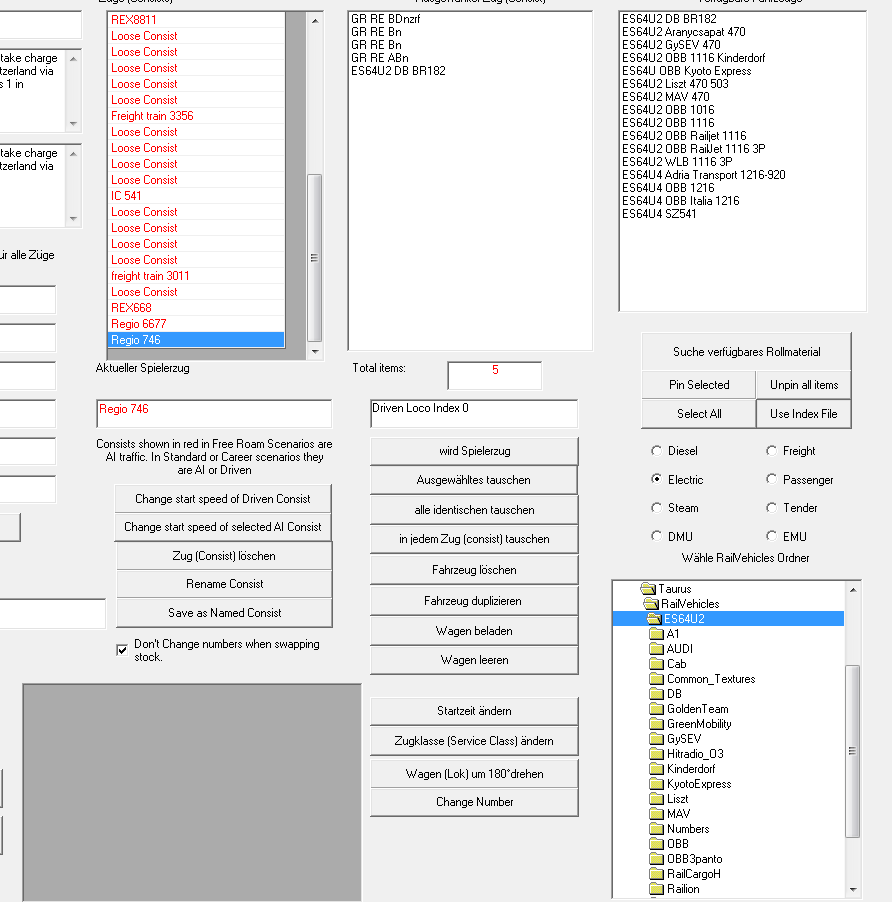The width and height of the screenshot is (892, 902).
Task: Click the Common_Textures folder icon
Action: (657, 679)
